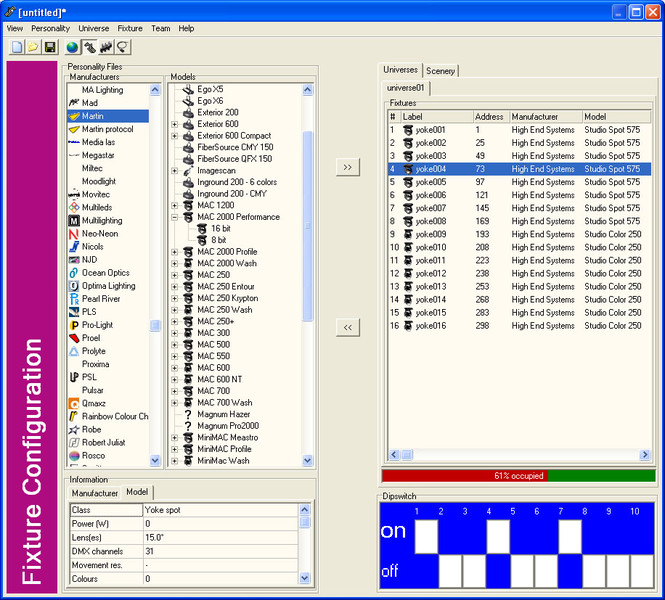Click the << remove fixture button

tap(348, 327)
